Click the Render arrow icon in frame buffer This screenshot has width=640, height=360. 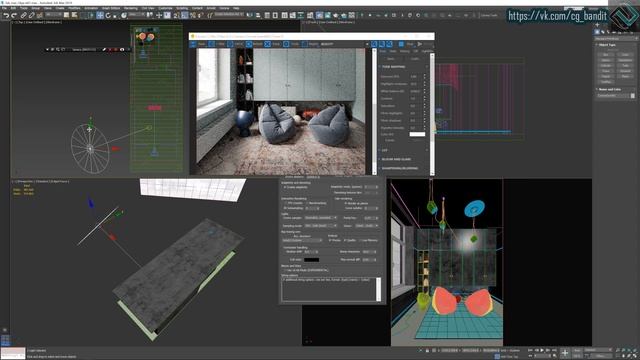(x=420, y=44)
